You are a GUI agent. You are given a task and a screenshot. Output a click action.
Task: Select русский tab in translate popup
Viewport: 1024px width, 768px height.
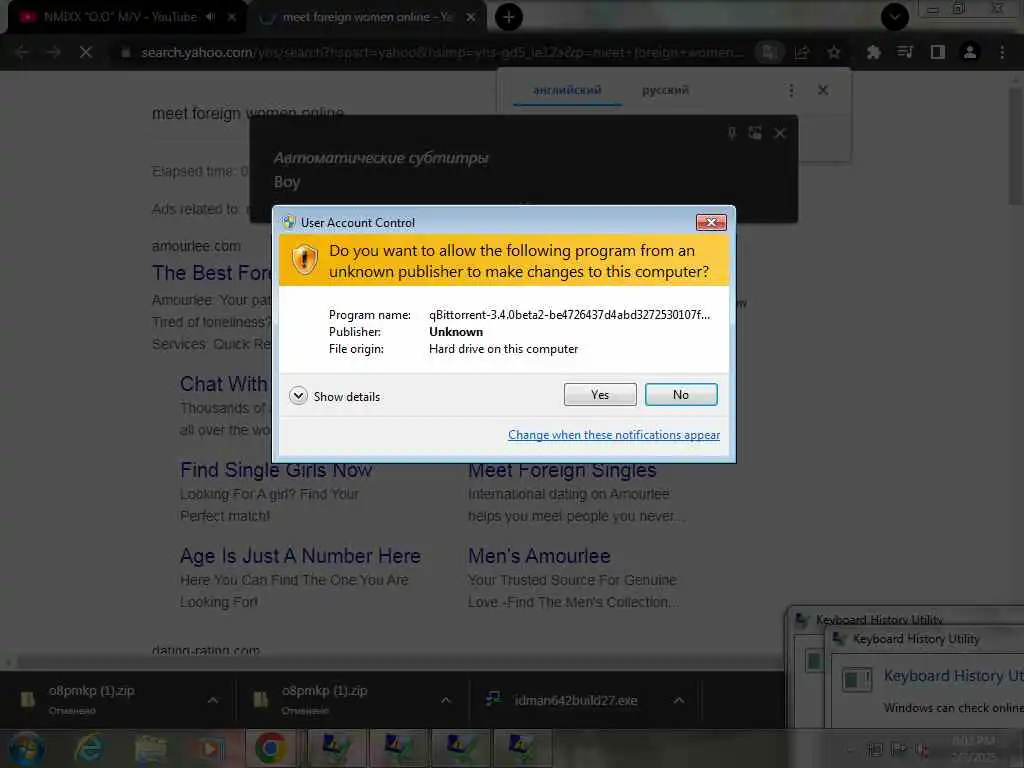coord(665,90)
